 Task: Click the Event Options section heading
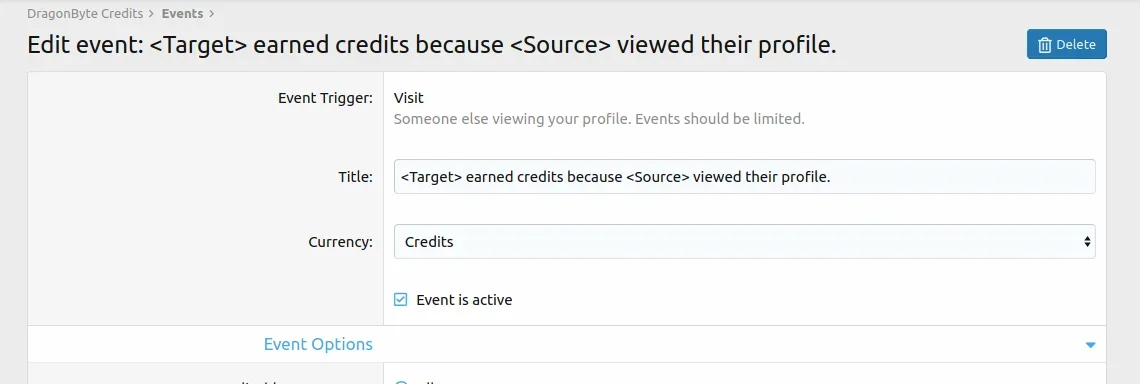(x=318, y=344)
